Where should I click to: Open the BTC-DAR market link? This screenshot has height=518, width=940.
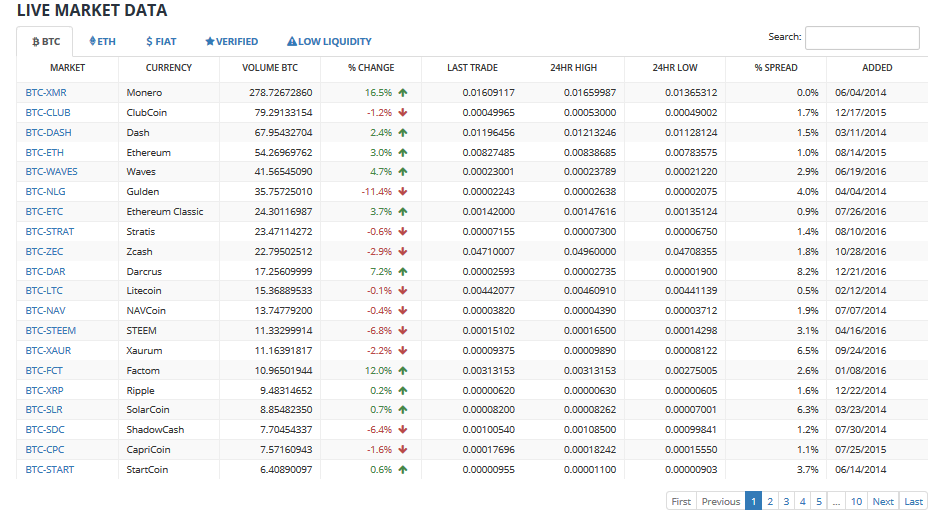(46, 271)
